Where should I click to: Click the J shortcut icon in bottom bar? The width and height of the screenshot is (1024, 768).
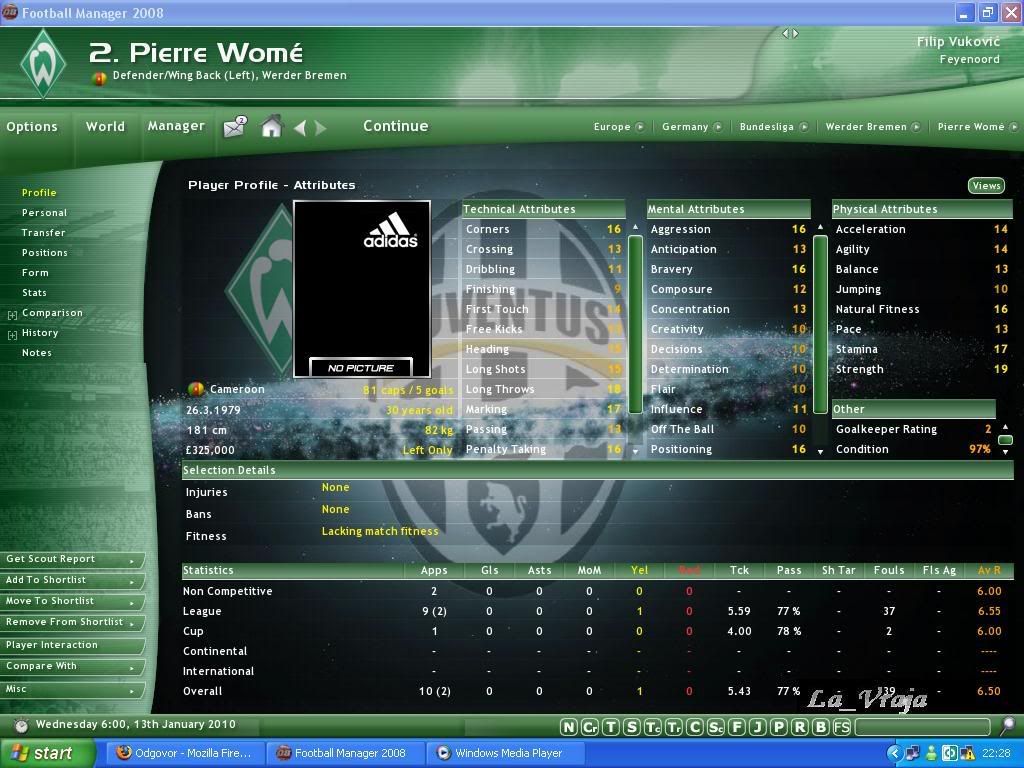tap(758, 727)
